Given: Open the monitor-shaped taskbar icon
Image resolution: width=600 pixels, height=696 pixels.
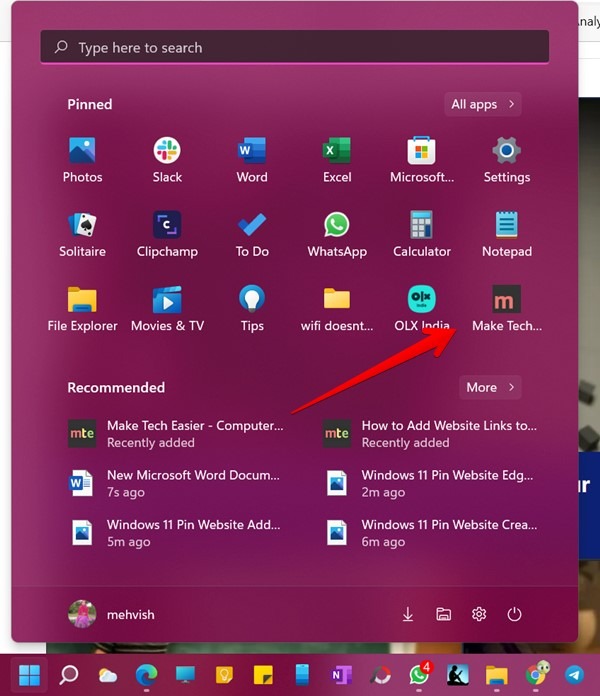Looking at the screenshot, I should (x=186, y=675).
